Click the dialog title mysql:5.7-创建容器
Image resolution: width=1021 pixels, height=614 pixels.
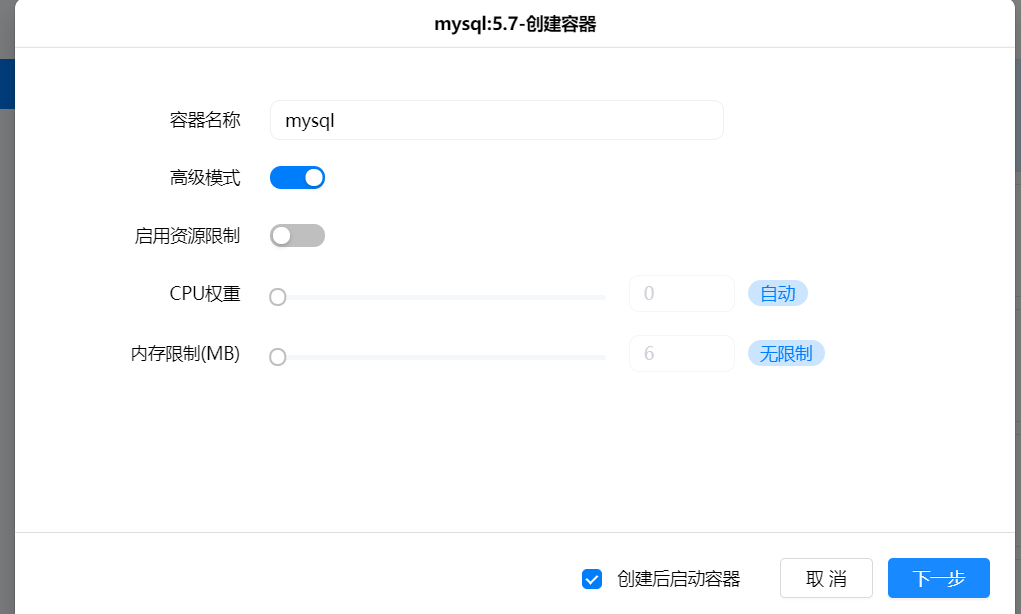515,24
